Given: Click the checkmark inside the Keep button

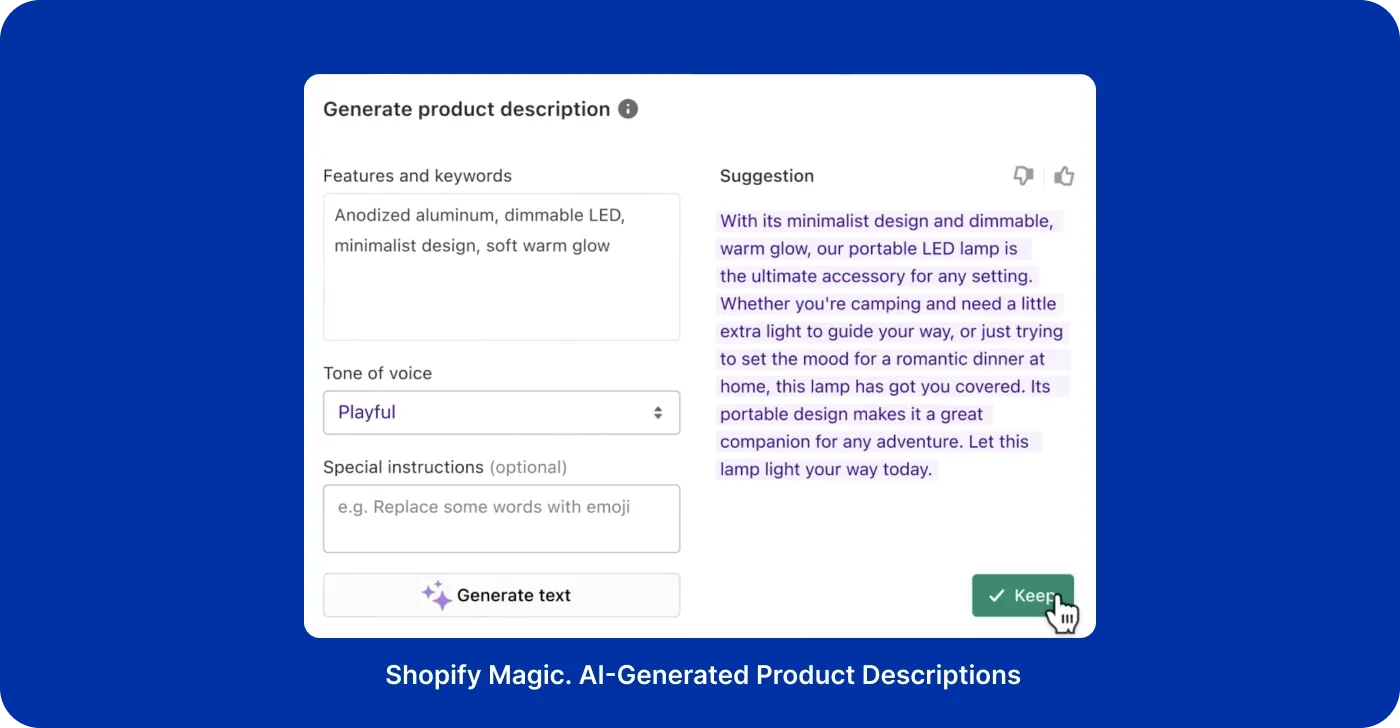Looking at the screenshot, I should [x=996, y=595].
